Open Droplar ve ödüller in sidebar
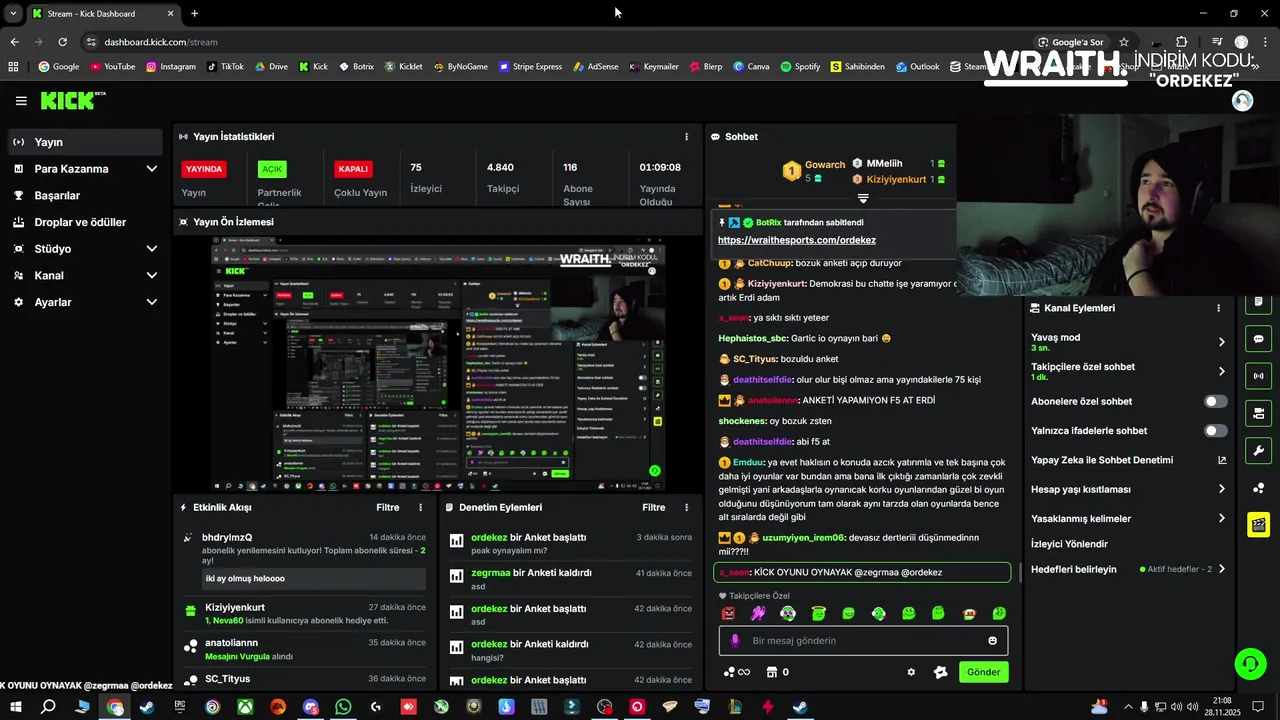This screenshot has width=1280, height=720. [85, 222]
